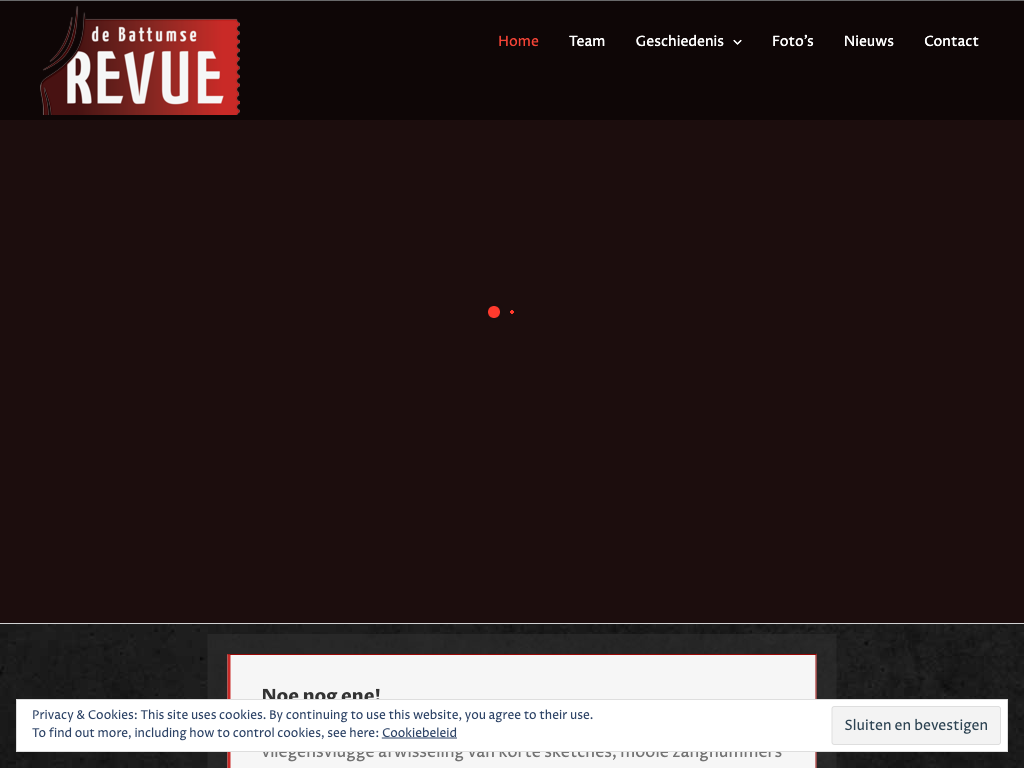Viewport: 1024px width, 768px height.
Task: Open the Nieuws page
Action: [x=868, y=41]
